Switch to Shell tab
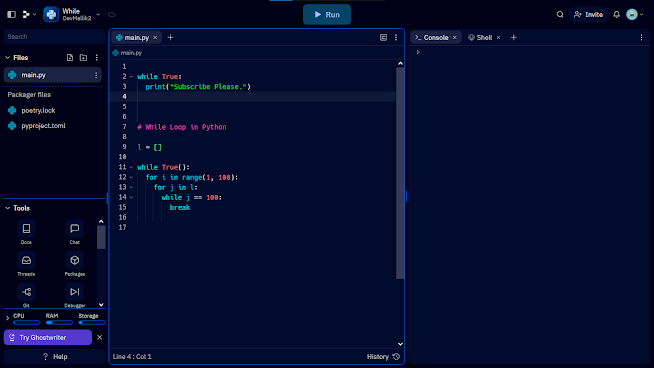This screenshot has height=368, width=654. [x=480, y=38]
